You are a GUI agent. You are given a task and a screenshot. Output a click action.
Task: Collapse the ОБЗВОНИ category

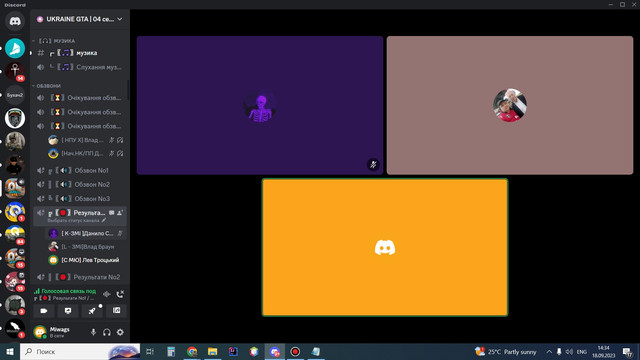(47, 86)
